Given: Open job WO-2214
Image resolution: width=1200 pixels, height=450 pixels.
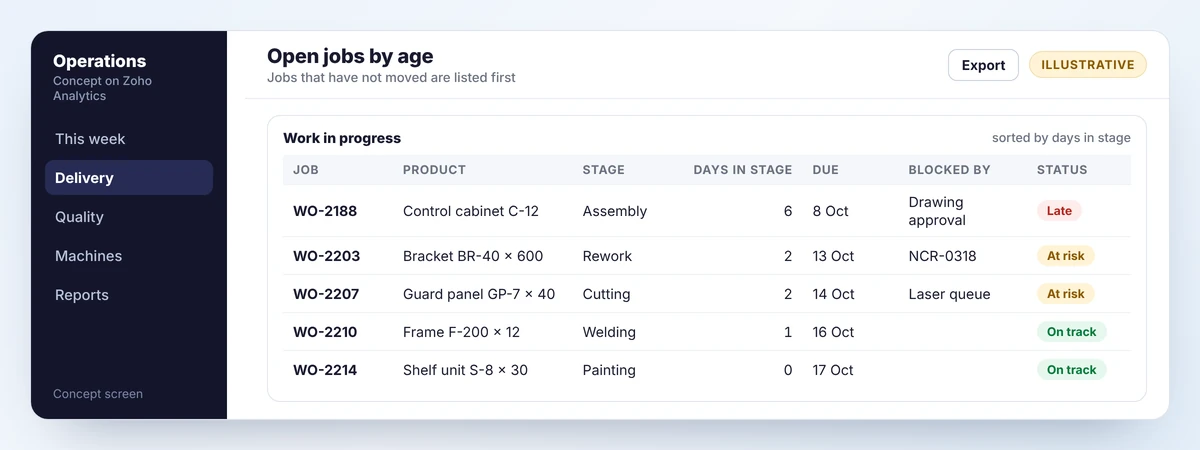Looking at the screenshot, I should (325, 370).
